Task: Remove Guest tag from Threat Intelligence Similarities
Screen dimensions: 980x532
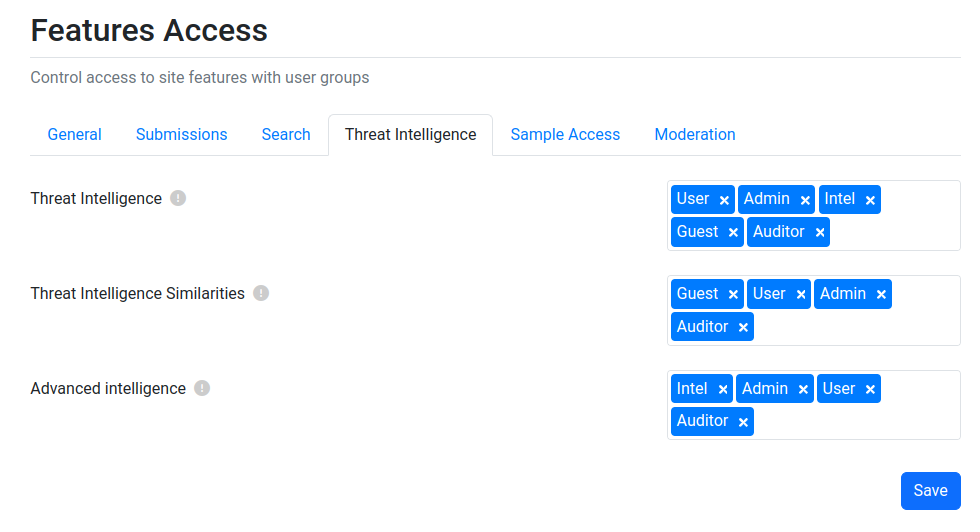Action: click(733, 294)
